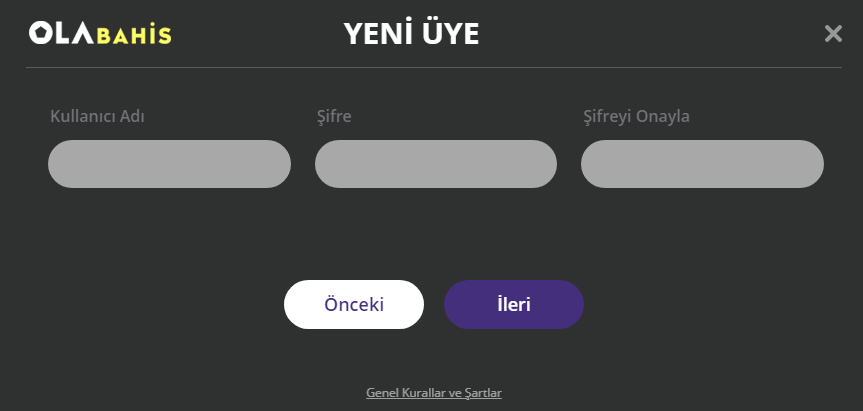Open Genel Kurallar ve Şartlar link

434,393
